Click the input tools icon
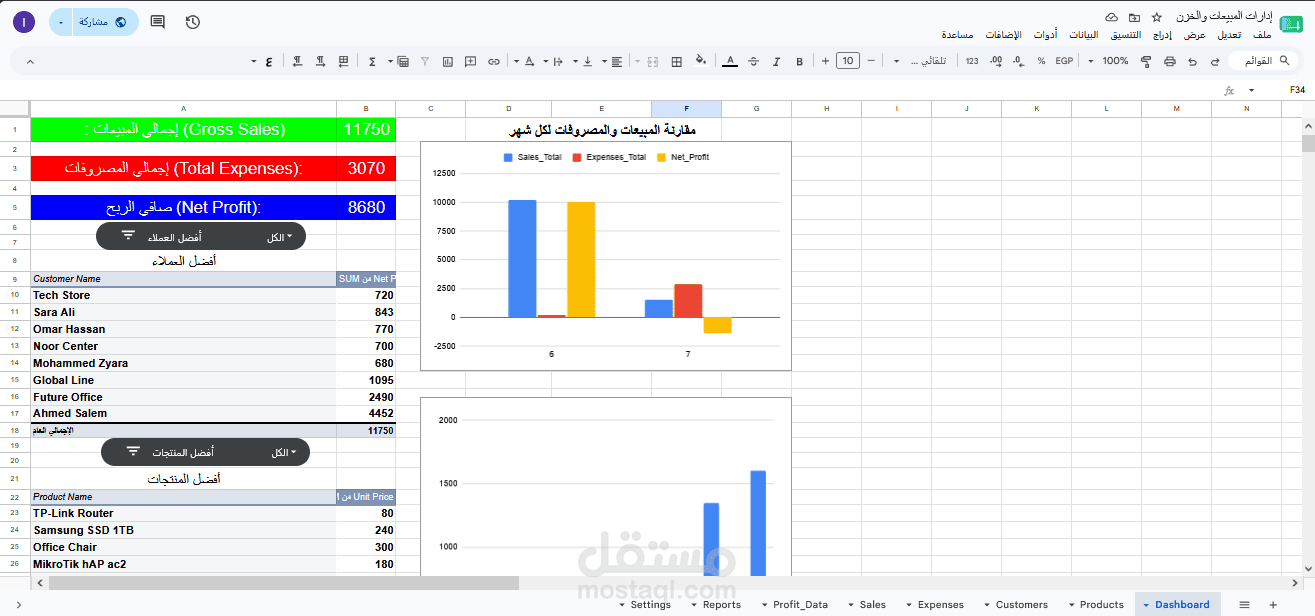This screenshot has width=1315, height=616. (x=268, y=61)
